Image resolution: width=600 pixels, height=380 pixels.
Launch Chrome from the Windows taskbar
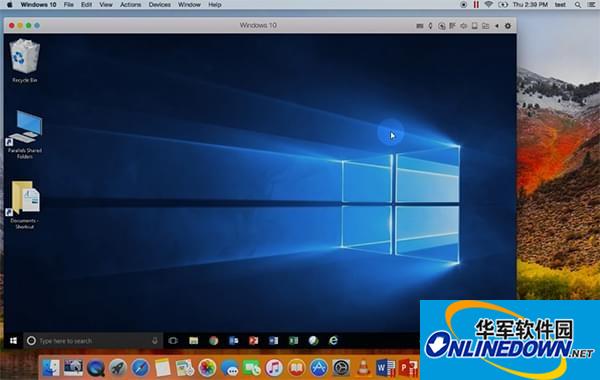click(x=214, y=341)
